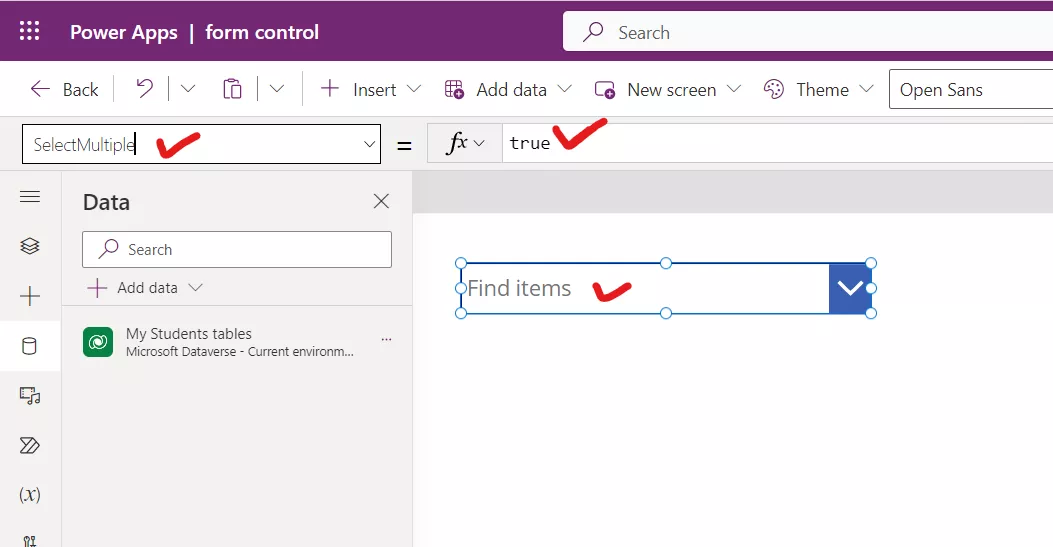Image resolution: width=1053 pixels, height=547 pixels.
Task: Toggle the hamburger navigation menu
Action: (x=30, y=197)
